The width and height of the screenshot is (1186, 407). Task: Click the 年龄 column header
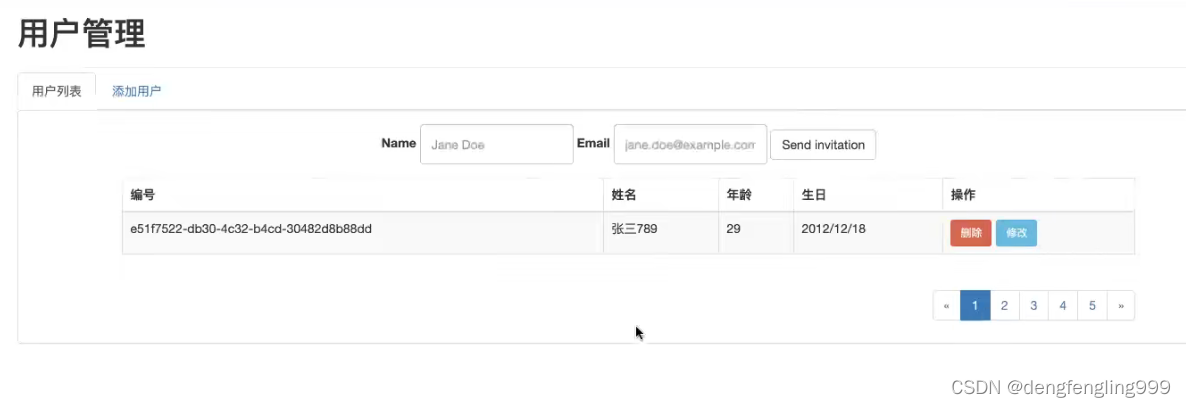click(x=738, y=195)
